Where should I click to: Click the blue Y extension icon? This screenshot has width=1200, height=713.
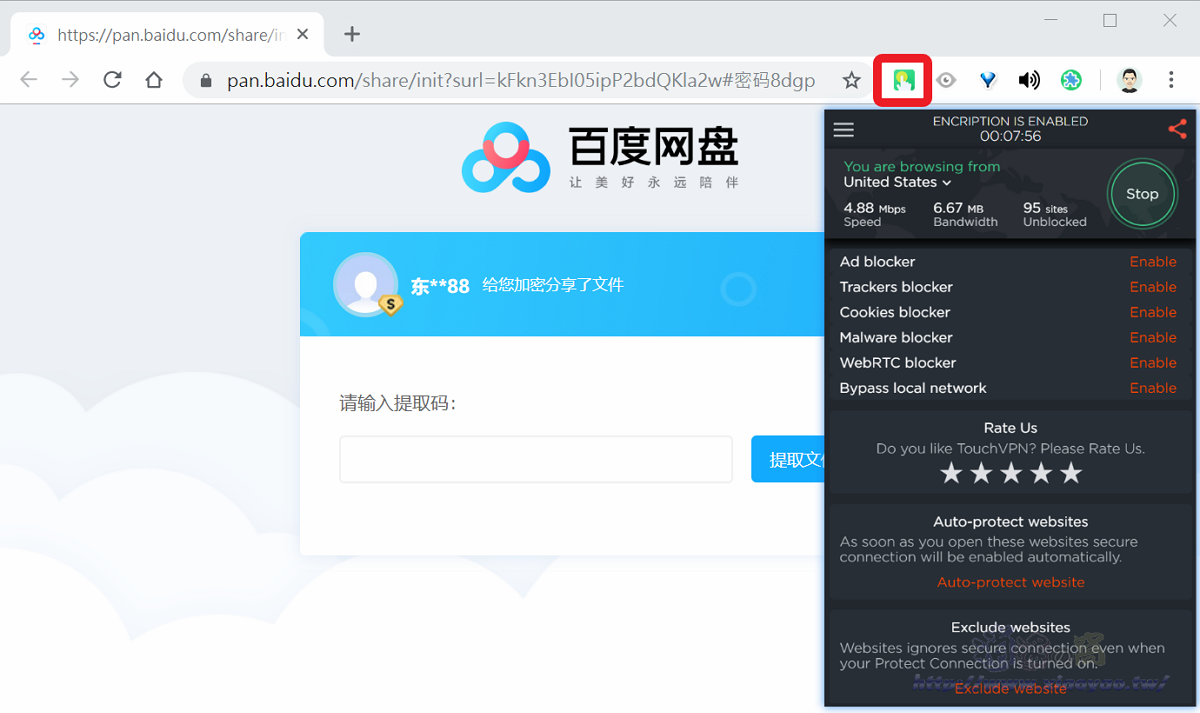click(988, 80)
